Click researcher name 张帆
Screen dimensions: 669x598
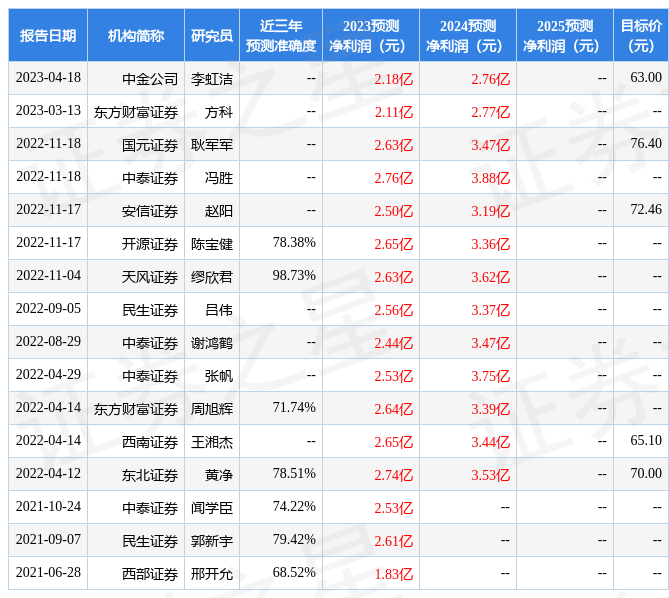coord(219,376)
